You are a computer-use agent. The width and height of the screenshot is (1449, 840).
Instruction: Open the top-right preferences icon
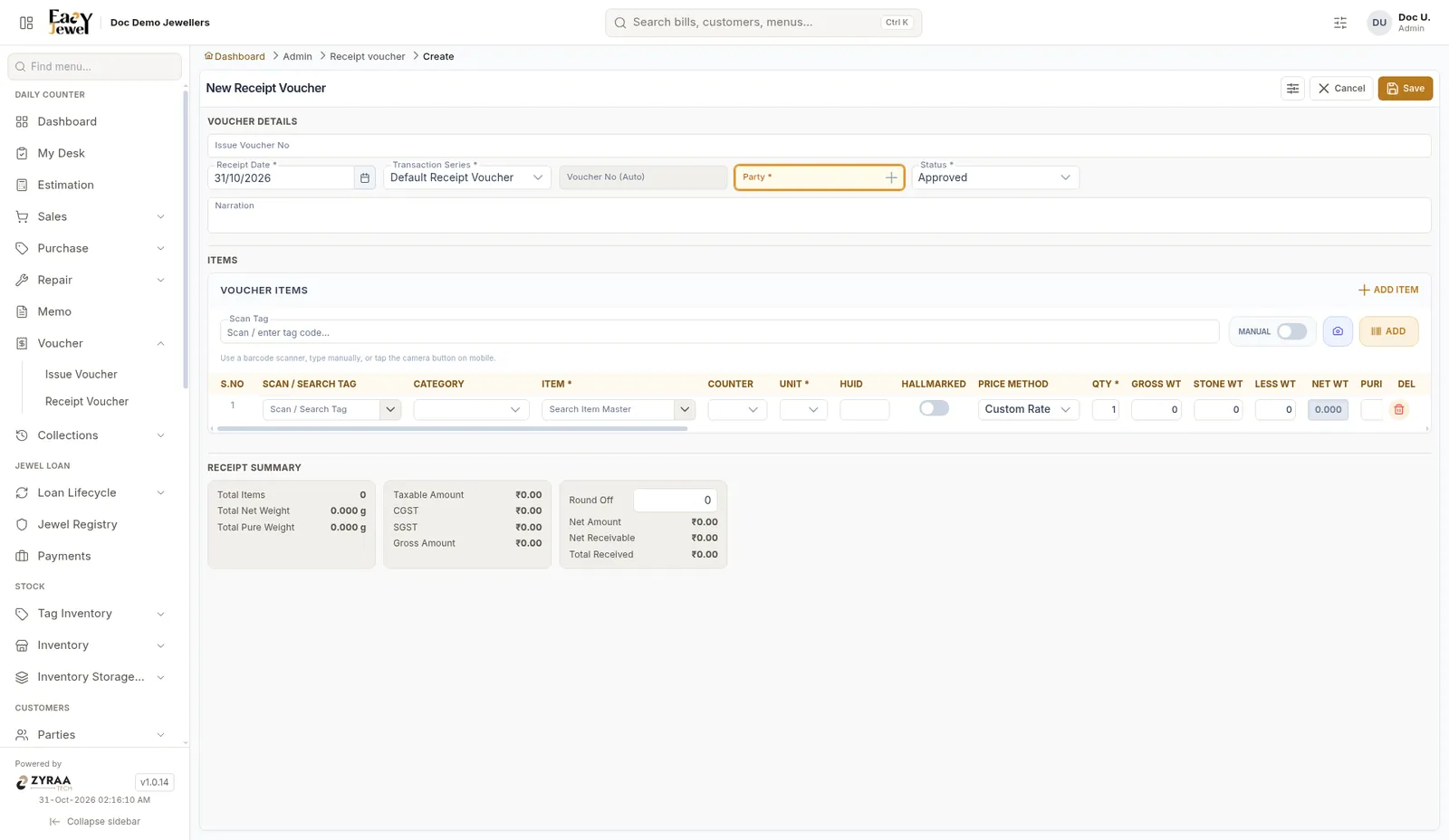click(x=1340, y=24)
